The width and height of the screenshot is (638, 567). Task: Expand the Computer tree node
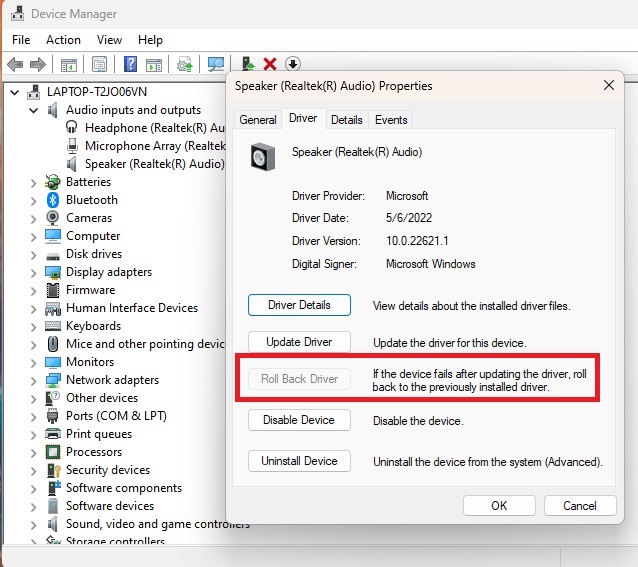pyautogui.click(x=34, y=237)
